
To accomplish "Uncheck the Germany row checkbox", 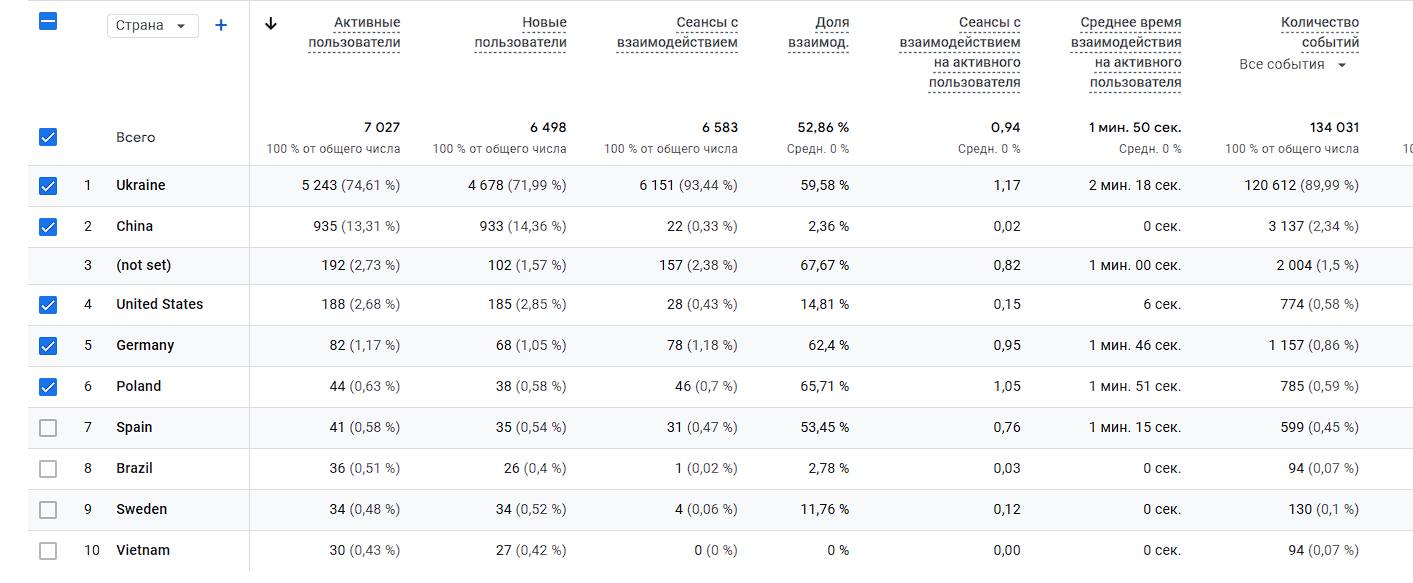I will pyautogui.click(x=48, y=346).
